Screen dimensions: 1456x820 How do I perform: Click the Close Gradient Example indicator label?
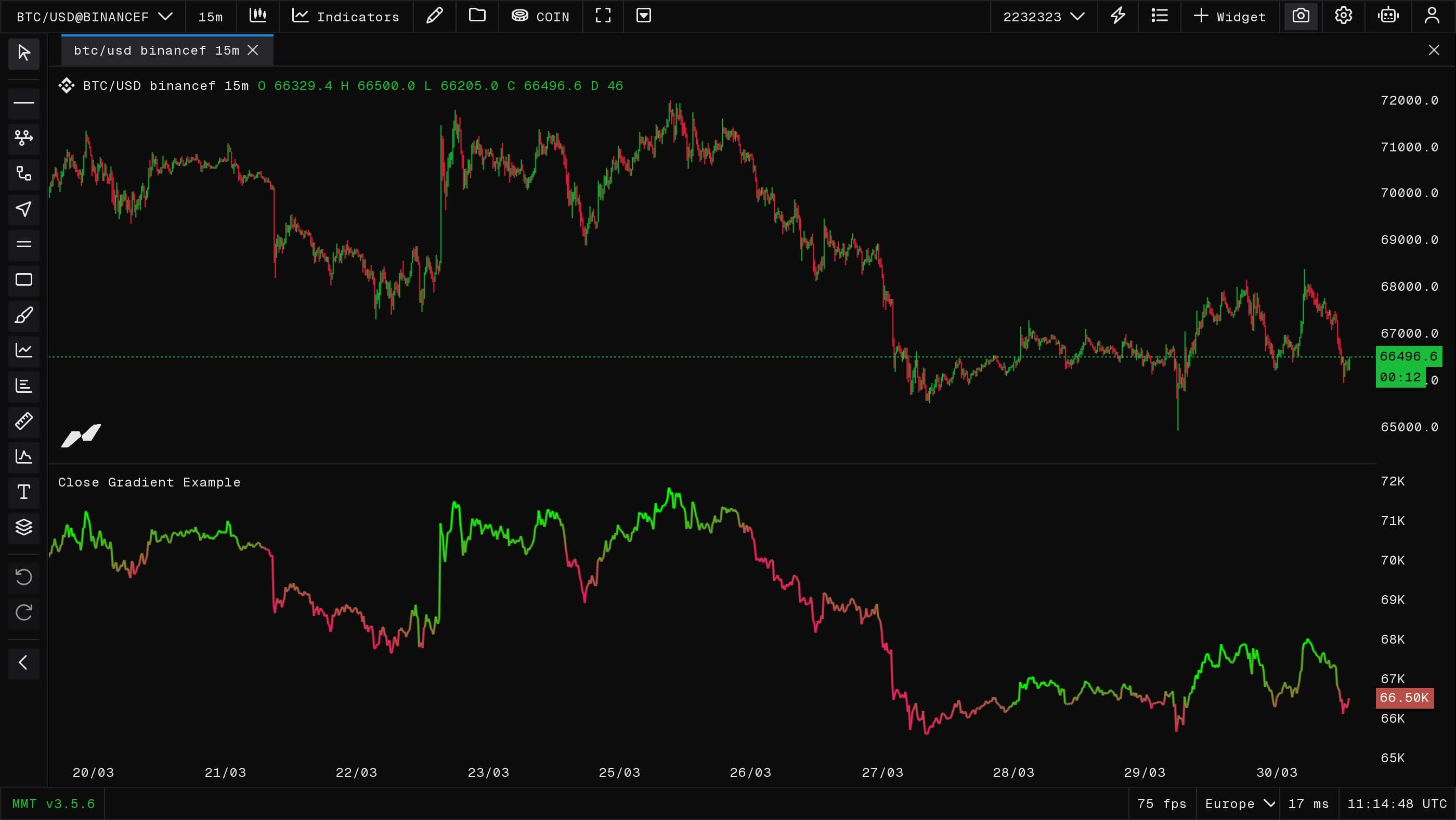pos(149,482)
